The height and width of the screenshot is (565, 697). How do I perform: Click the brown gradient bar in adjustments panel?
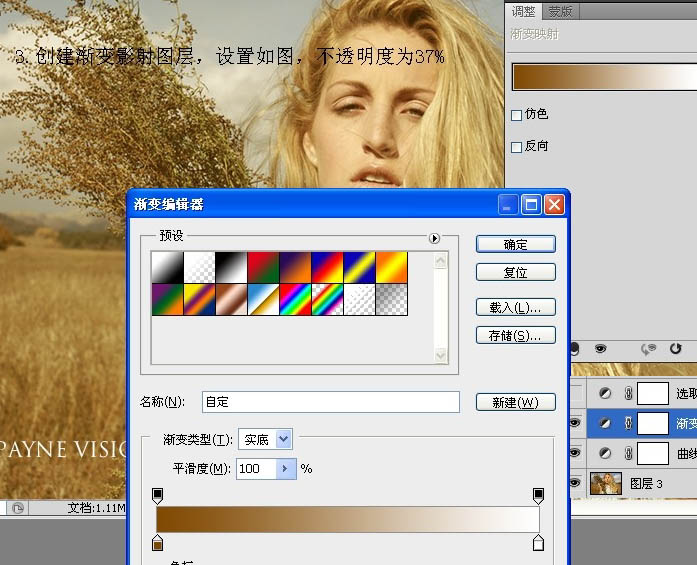pos(604,79)
